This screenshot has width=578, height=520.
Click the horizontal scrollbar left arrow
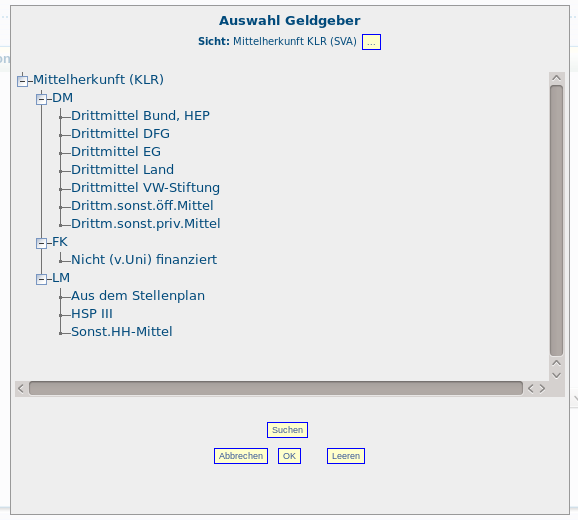(x=21, y=388)
